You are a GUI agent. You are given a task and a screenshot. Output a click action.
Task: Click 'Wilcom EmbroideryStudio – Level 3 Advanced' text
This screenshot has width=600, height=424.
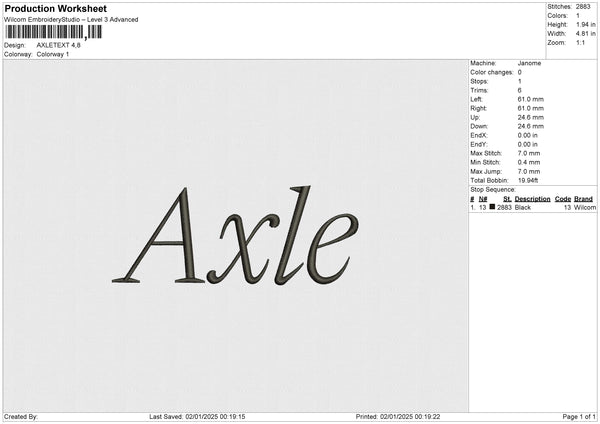click(x=71, y=20)
